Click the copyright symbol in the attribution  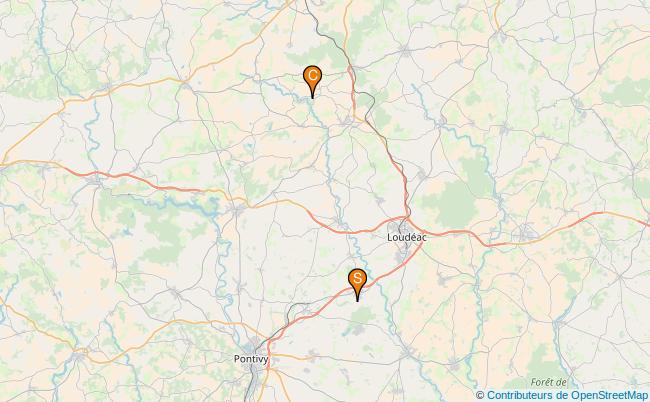[x=480, y=395]
